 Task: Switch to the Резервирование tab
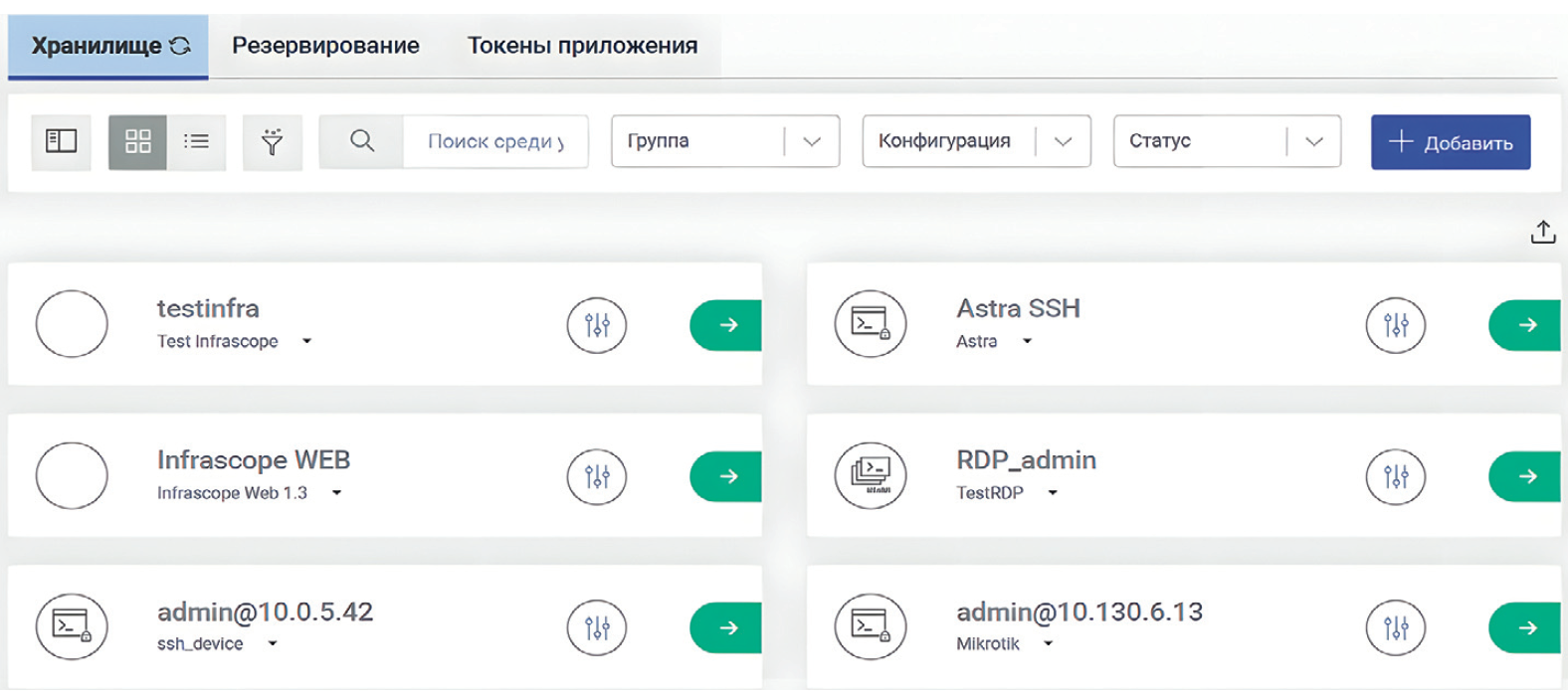tap(325, 46)
